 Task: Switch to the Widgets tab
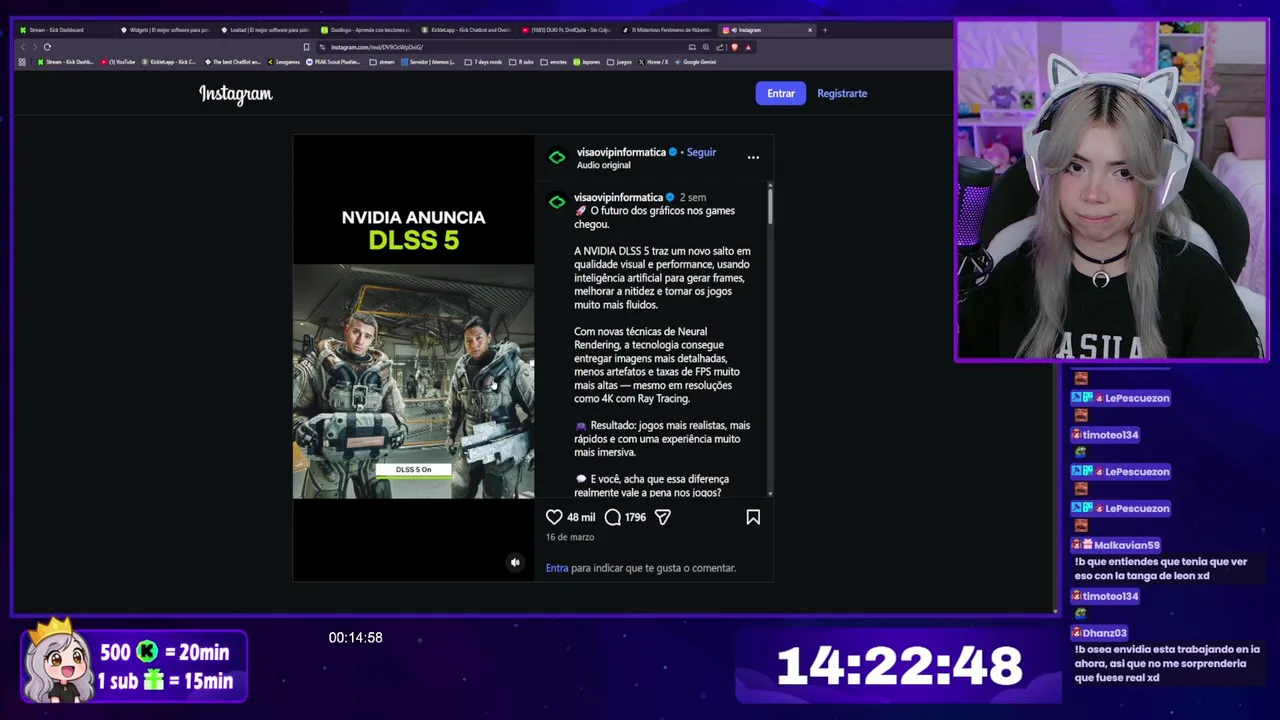coord(163,30)
